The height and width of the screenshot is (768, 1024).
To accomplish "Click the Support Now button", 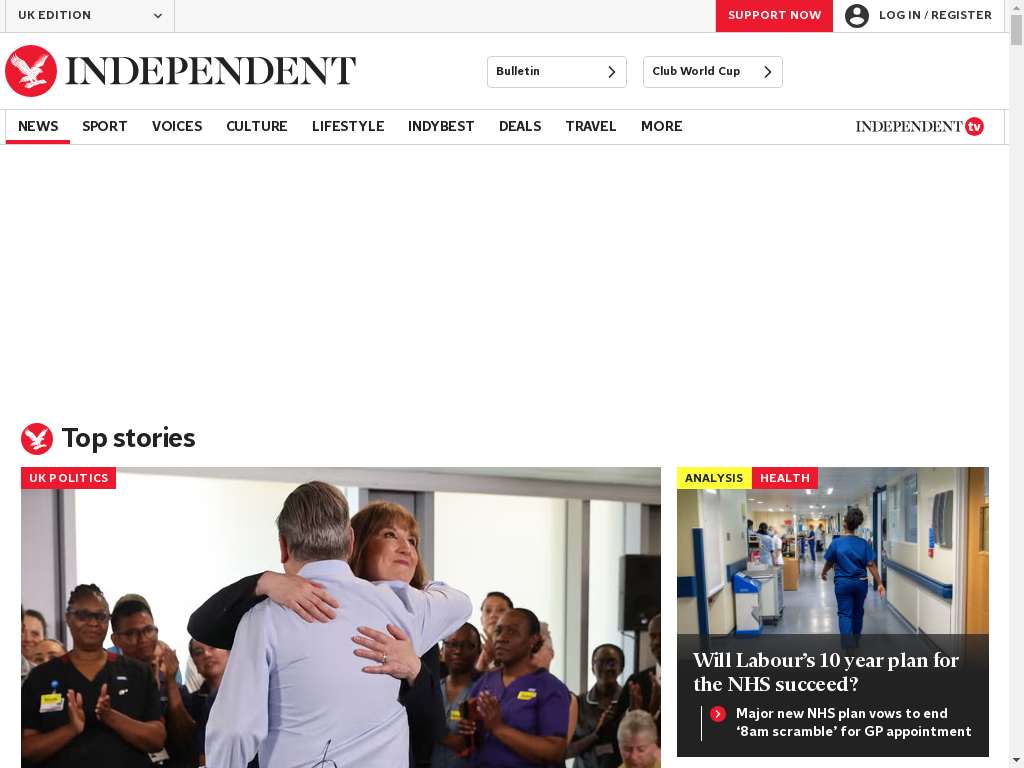I will [x=774, y=16].
